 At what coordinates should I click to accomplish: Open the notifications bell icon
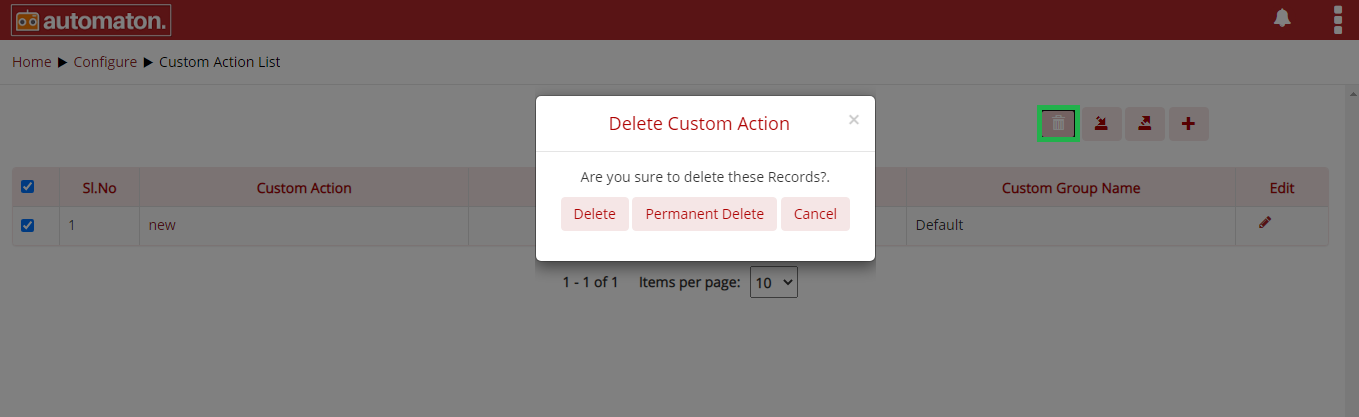[x=1282, y=18]
